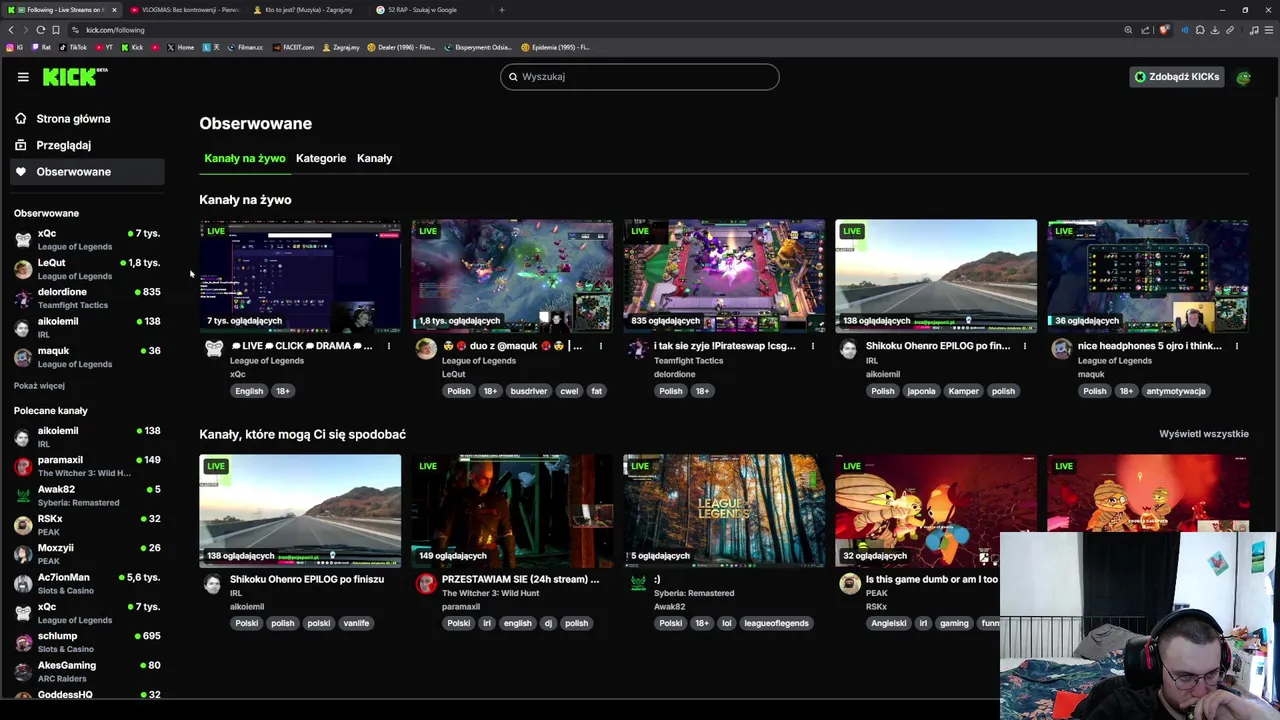Open Awak82 Syberia stream thumbnail
This screenshot has height=720, width=1280.
724,511
